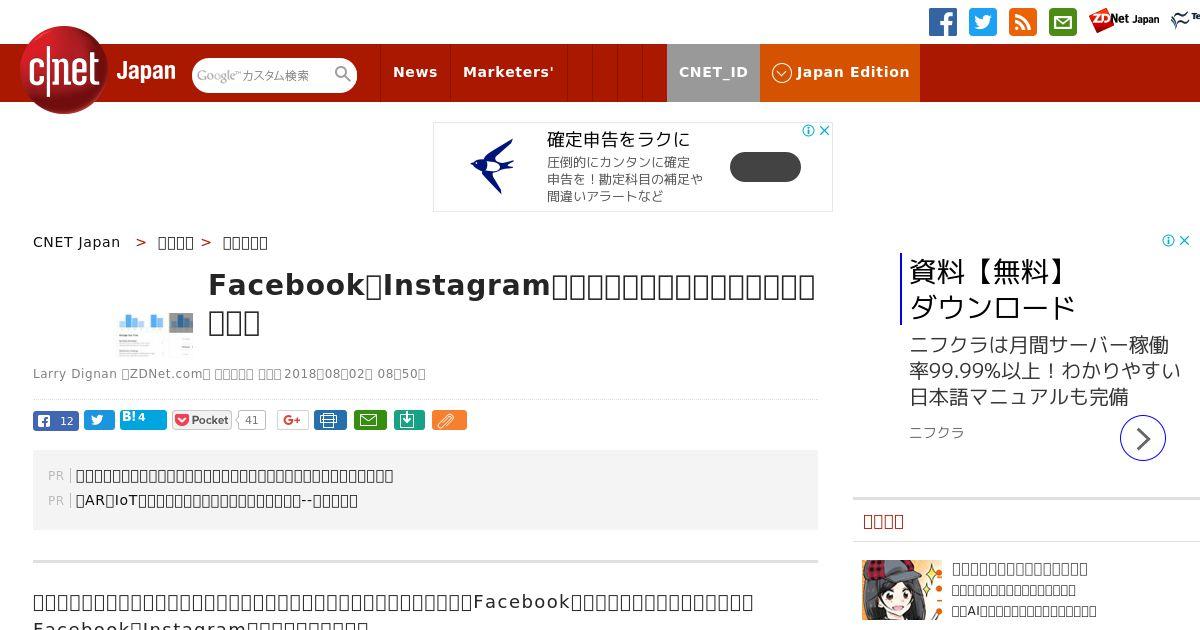Image resolution: width=1200 pixels, height=630 pixels.
Task: Click the green newsletter mail icon in top bar
Action: (x=1063, y=22)
